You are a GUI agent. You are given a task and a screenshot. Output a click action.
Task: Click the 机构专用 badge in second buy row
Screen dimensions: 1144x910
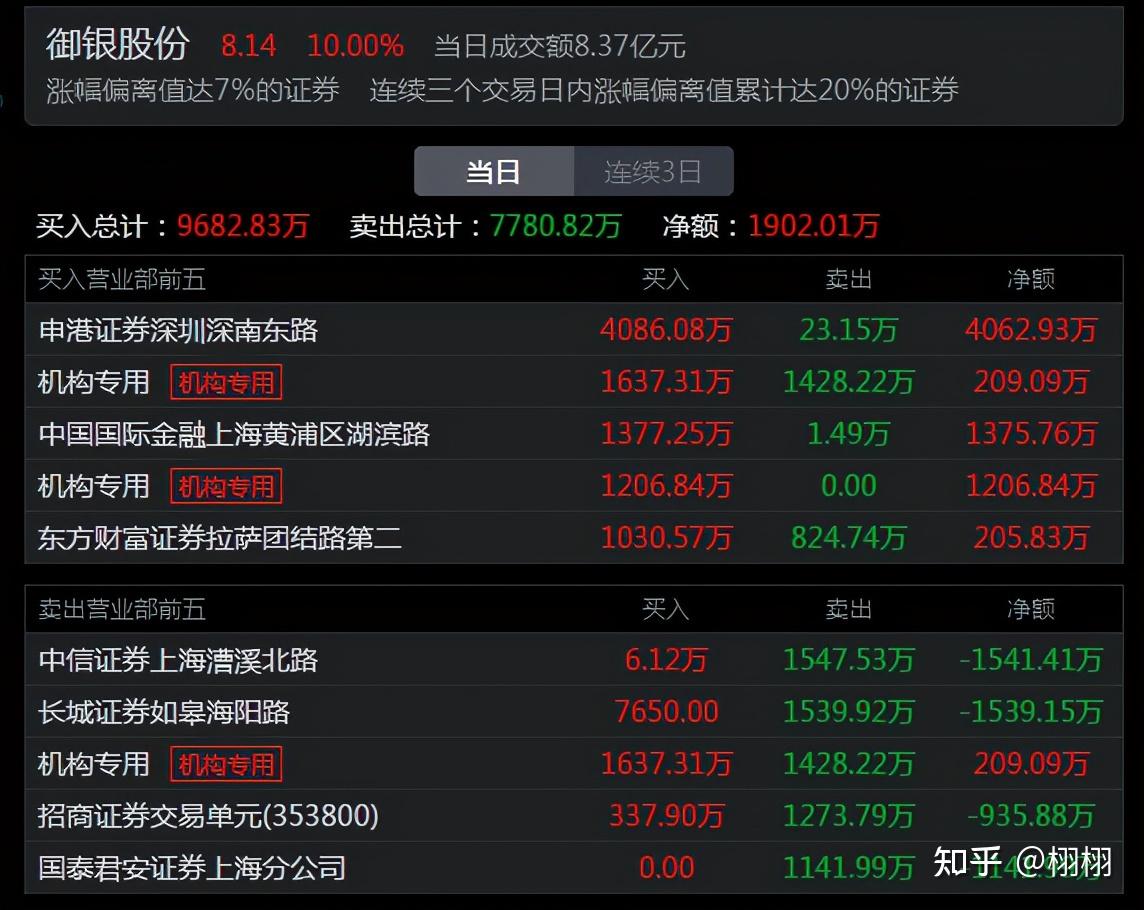coord(225,383)
